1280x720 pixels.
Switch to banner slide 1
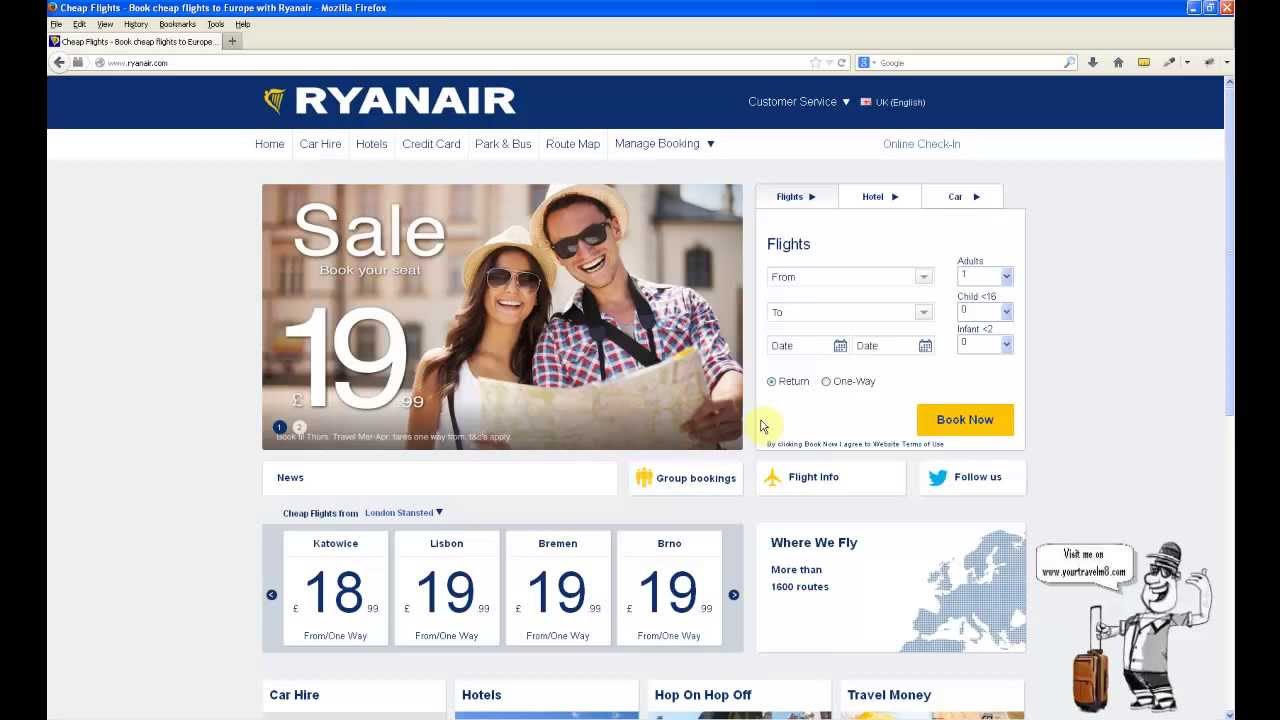pos(279,427)
